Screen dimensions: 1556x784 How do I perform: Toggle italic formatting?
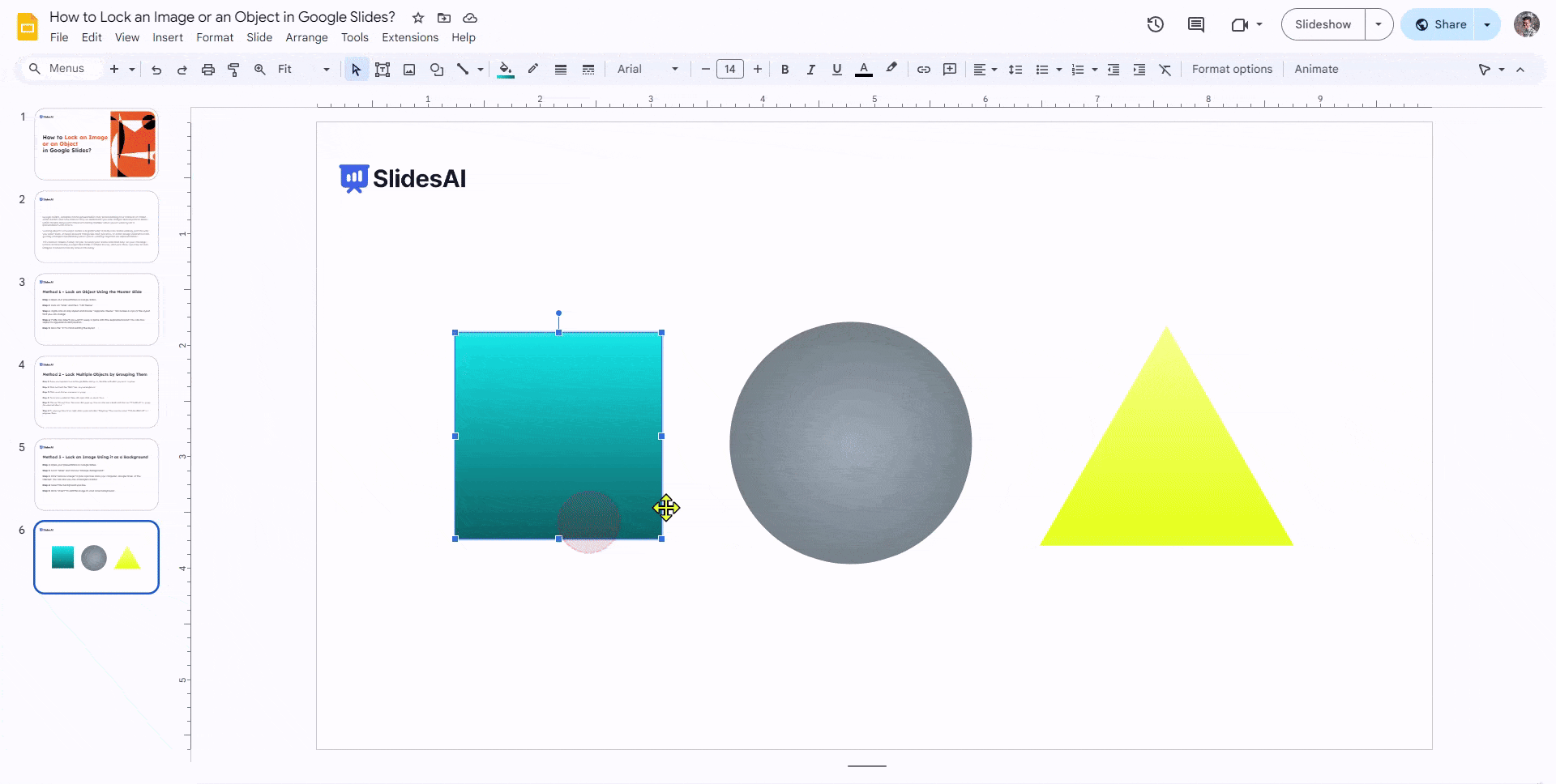click(x=810, y=70)
